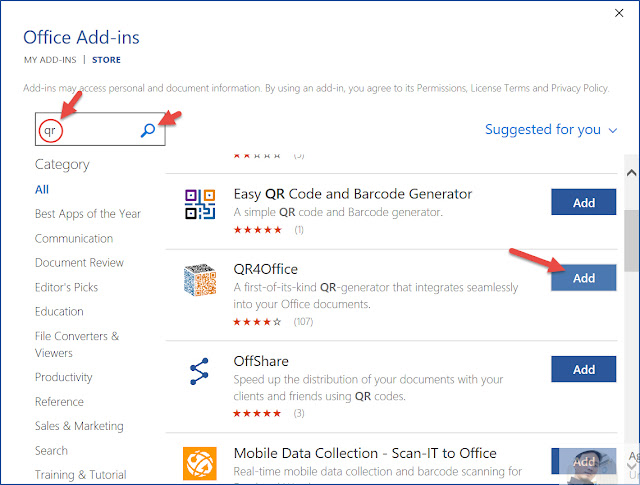Open Mobile Data Collection - Scan-IT title
This screenshot has width=640, height=485.
pos(365,453)
